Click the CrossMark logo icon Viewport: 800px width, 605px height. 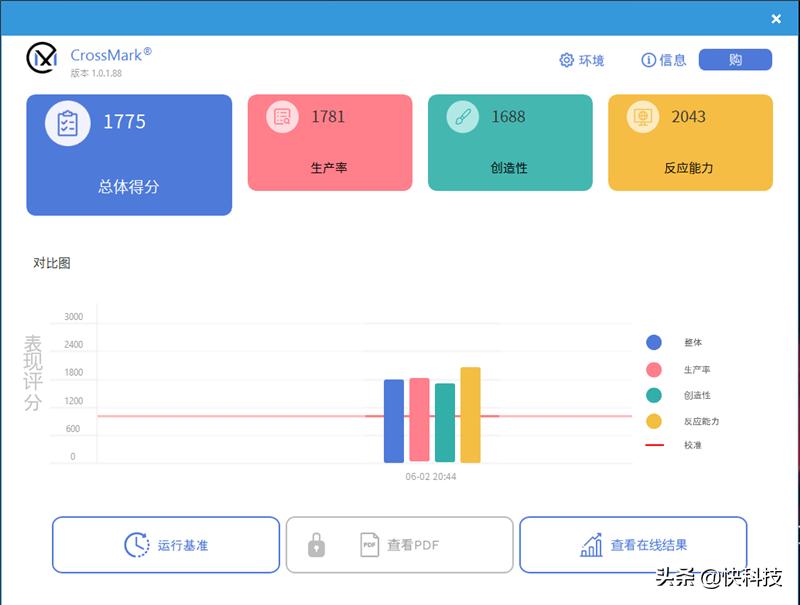pos(41,58)
